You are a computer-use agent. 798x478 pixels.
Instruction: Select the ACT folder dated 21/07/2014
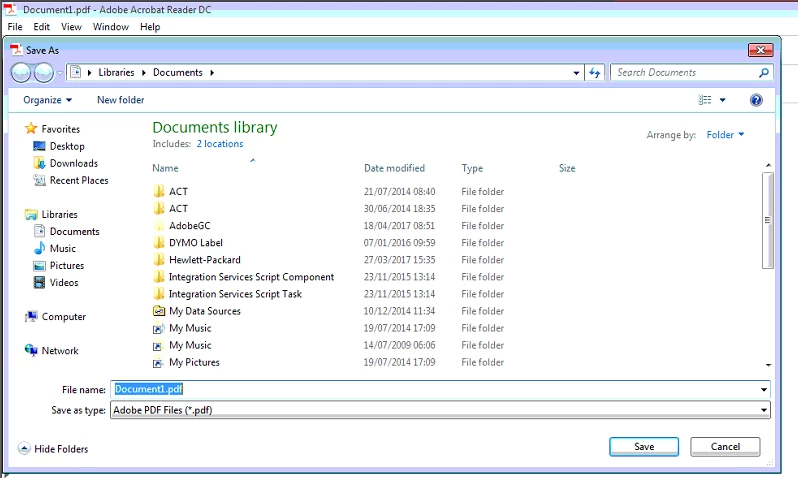(178, 191)
